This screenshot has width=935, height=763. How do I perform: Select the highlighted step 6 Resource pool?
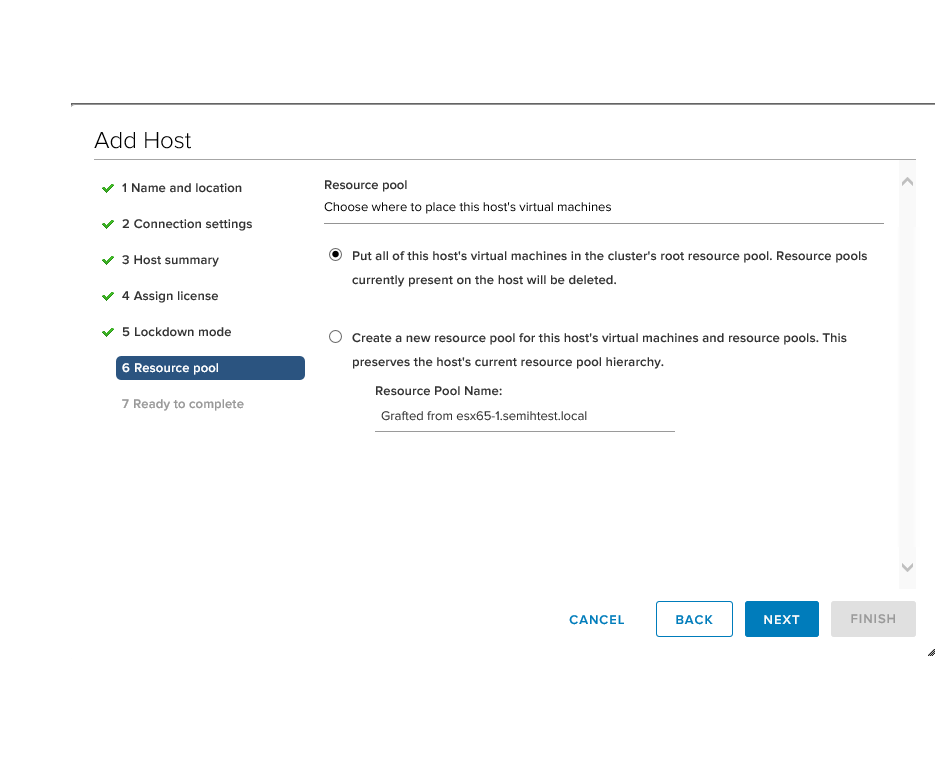click(x=210, y=368)
